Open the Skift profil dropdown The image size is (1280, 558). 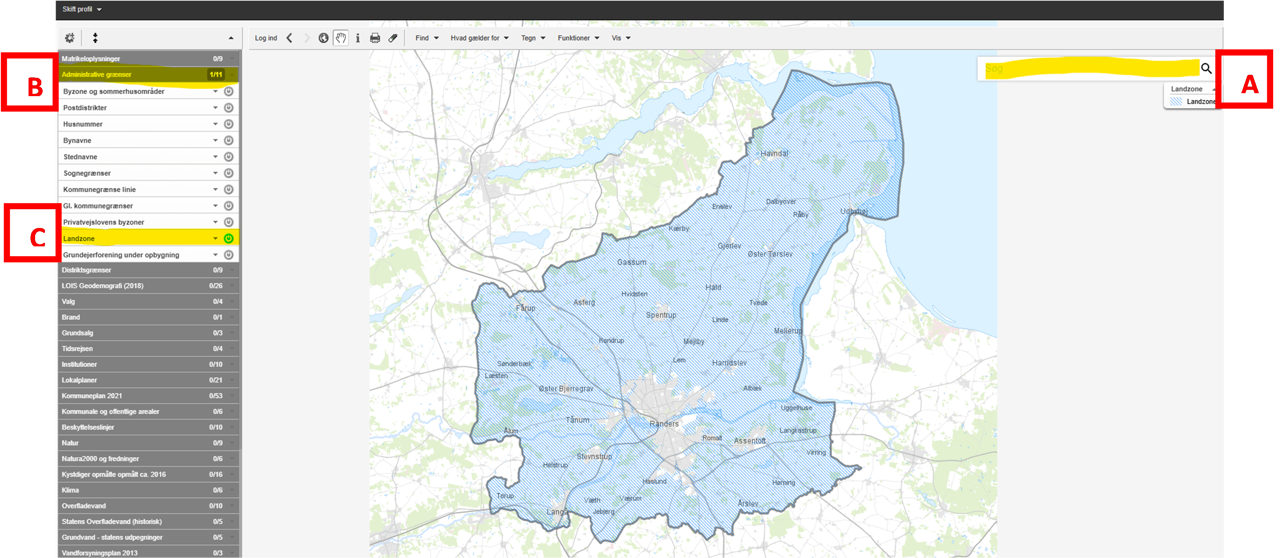pyautogui.click(x=82, y=9)
